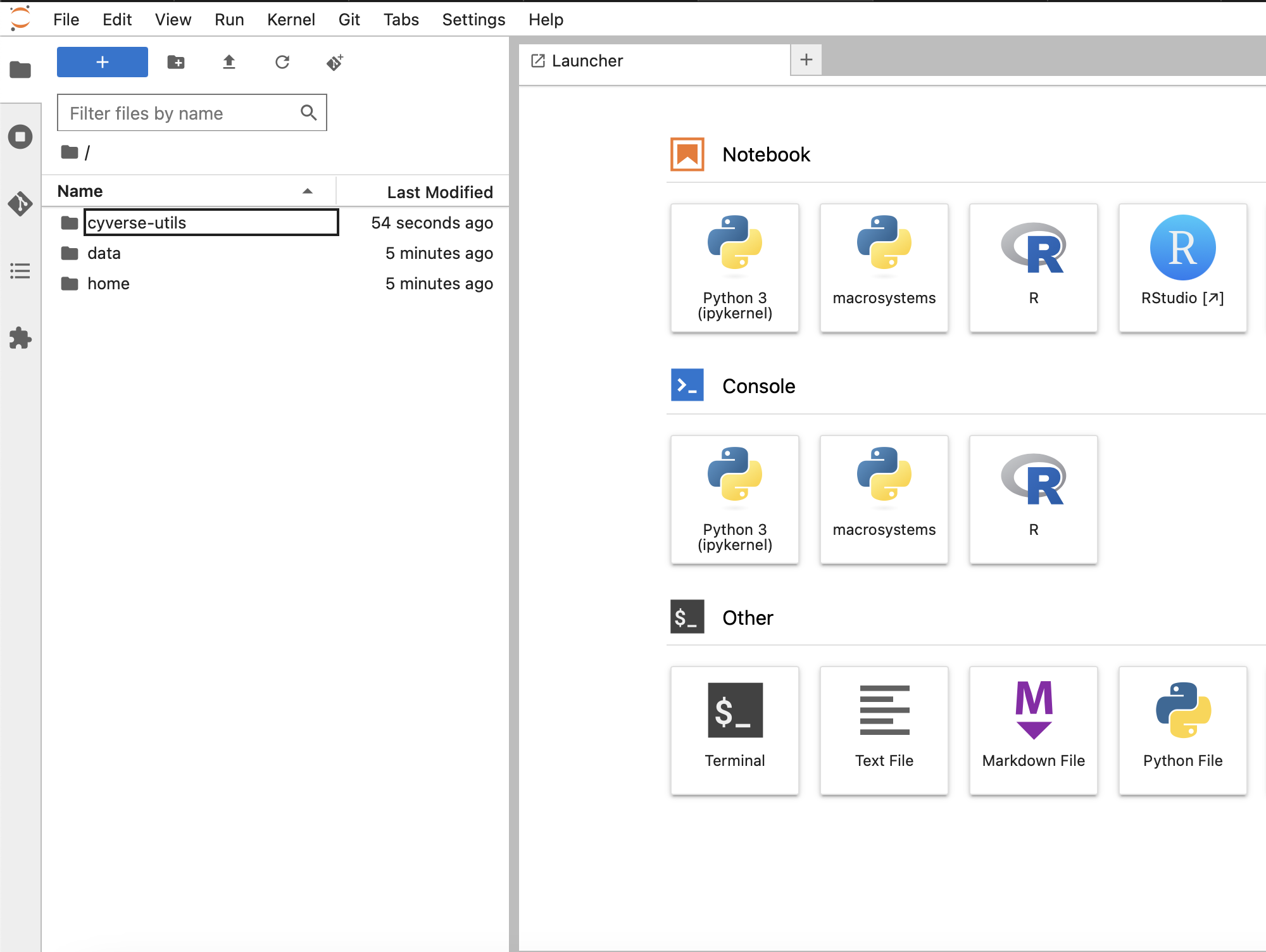Sort files by Last Modified
The width and height of the screenshot is (1266, 952).
[x=439, y=192]
